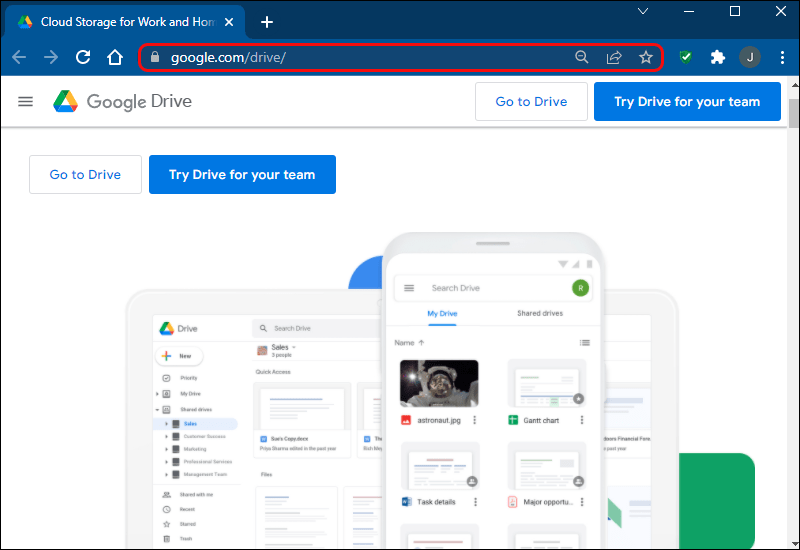This screenshot has height=550, width=800.
Task: Reload the current page
Action: [83, 58]
